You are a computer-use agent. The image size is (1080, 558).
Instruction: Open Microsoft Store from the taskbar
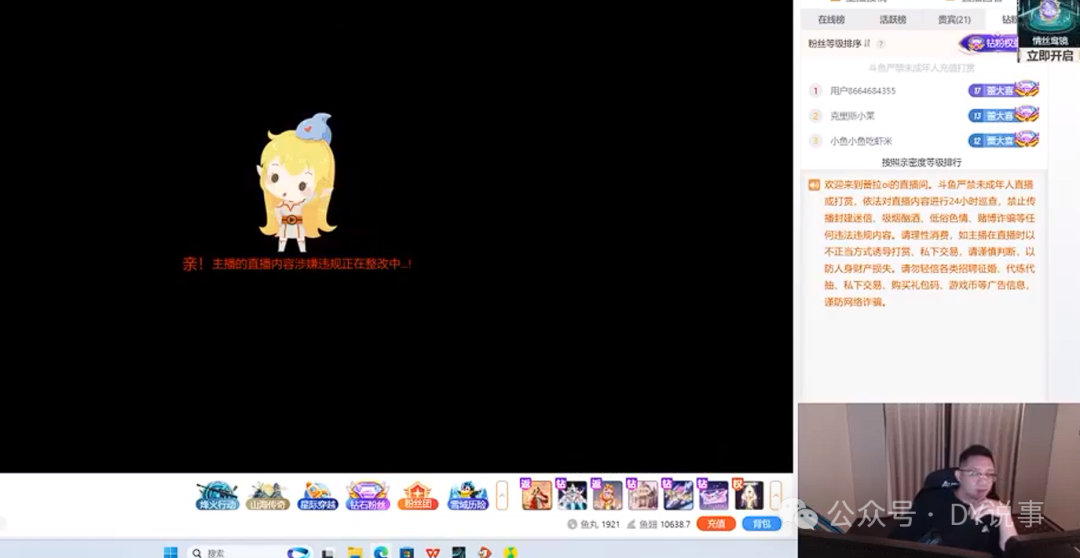point(406,552)
